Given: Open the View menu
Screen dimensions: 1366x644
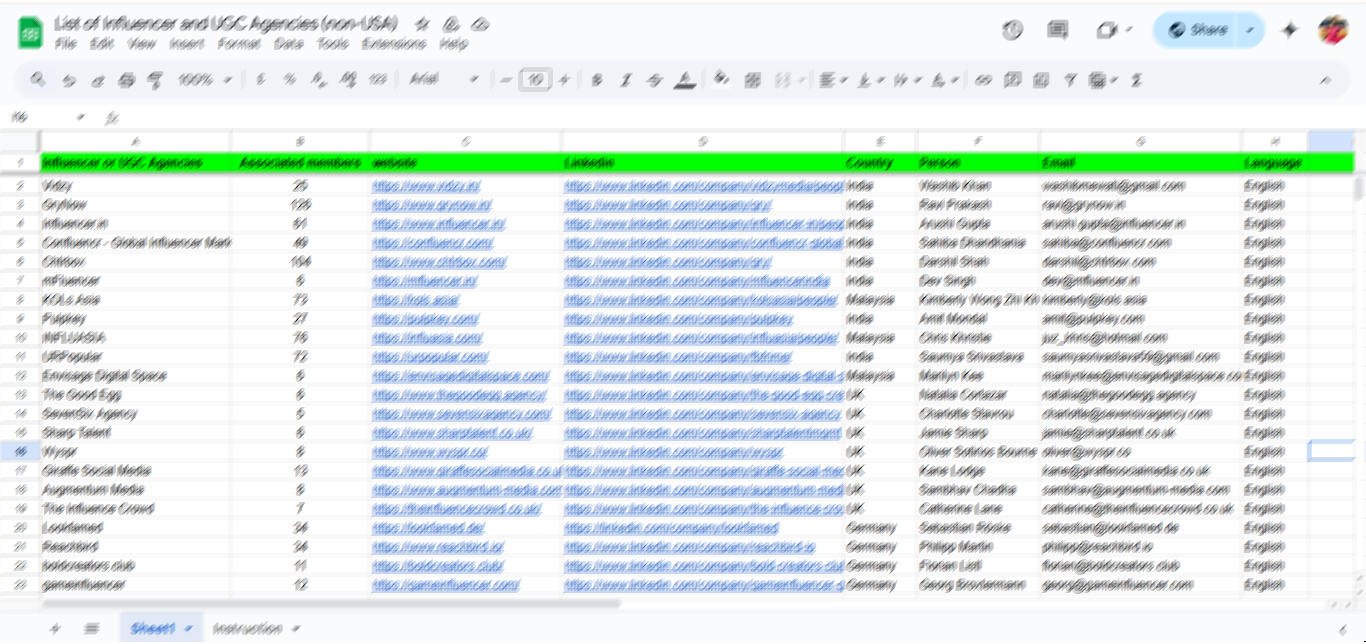Looking at the screenshot, I should coord(142,44).
